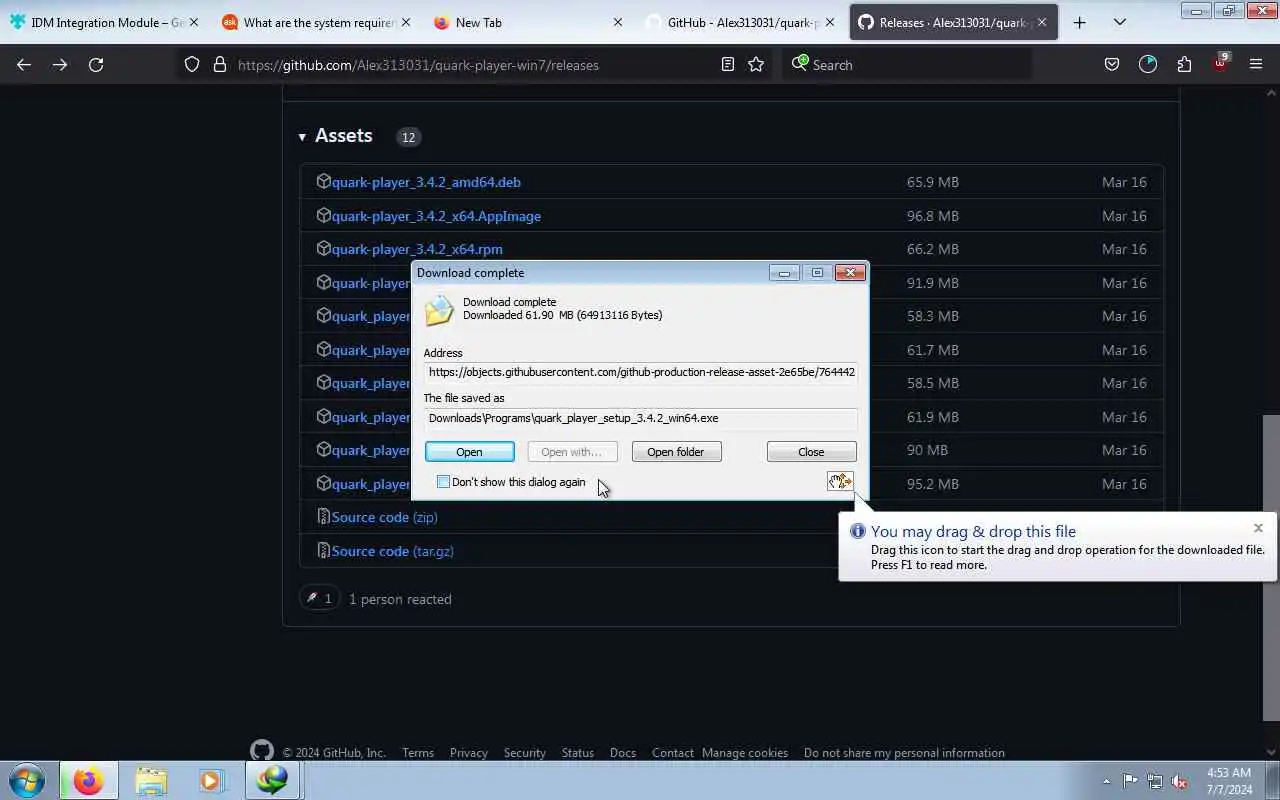Click the page vertical scrollbar
Image resolution: width=1280 pixels, height=800 pixels.
1271,567
